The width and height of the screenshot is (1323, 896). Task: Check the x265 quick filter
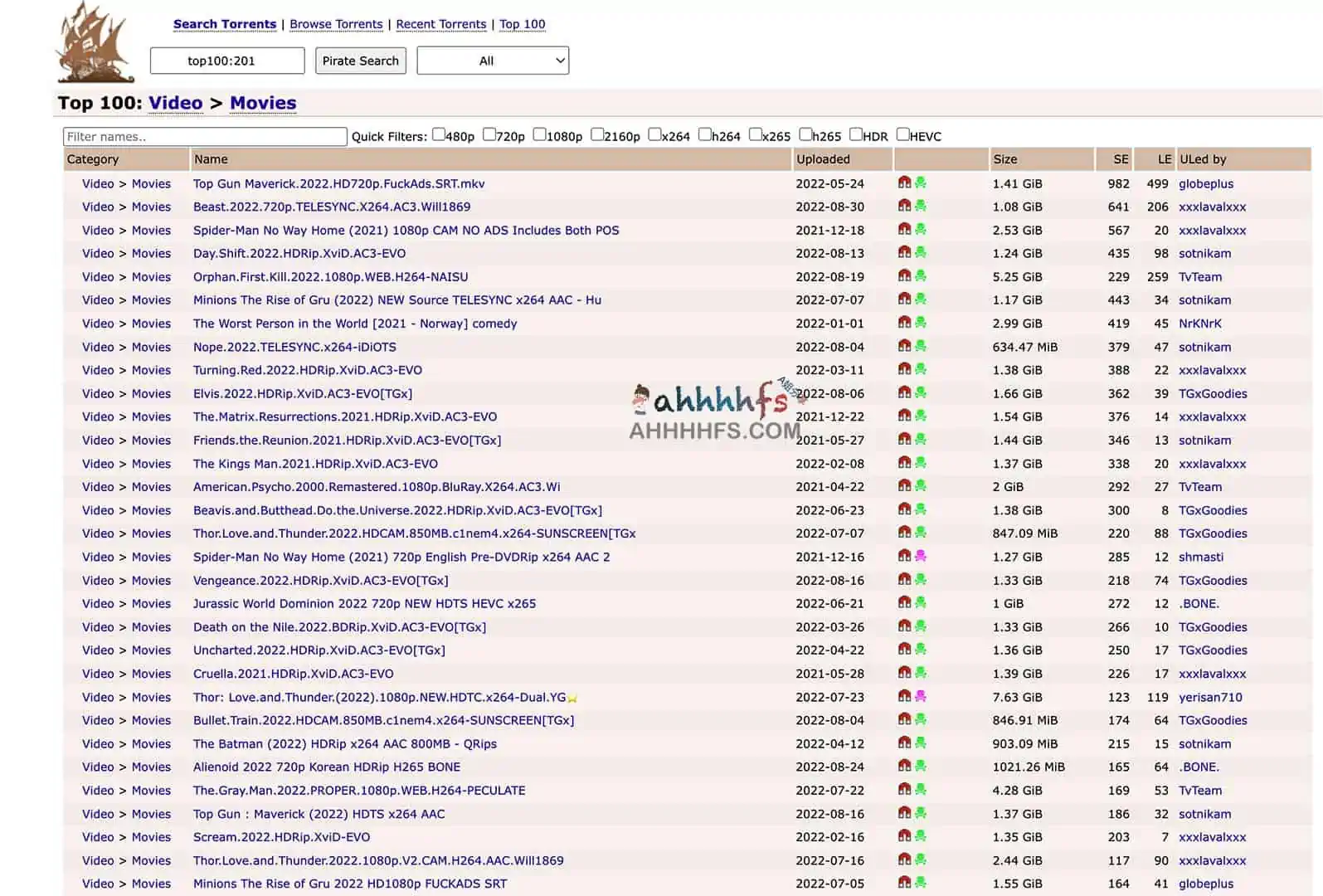[x=755, y=134]
